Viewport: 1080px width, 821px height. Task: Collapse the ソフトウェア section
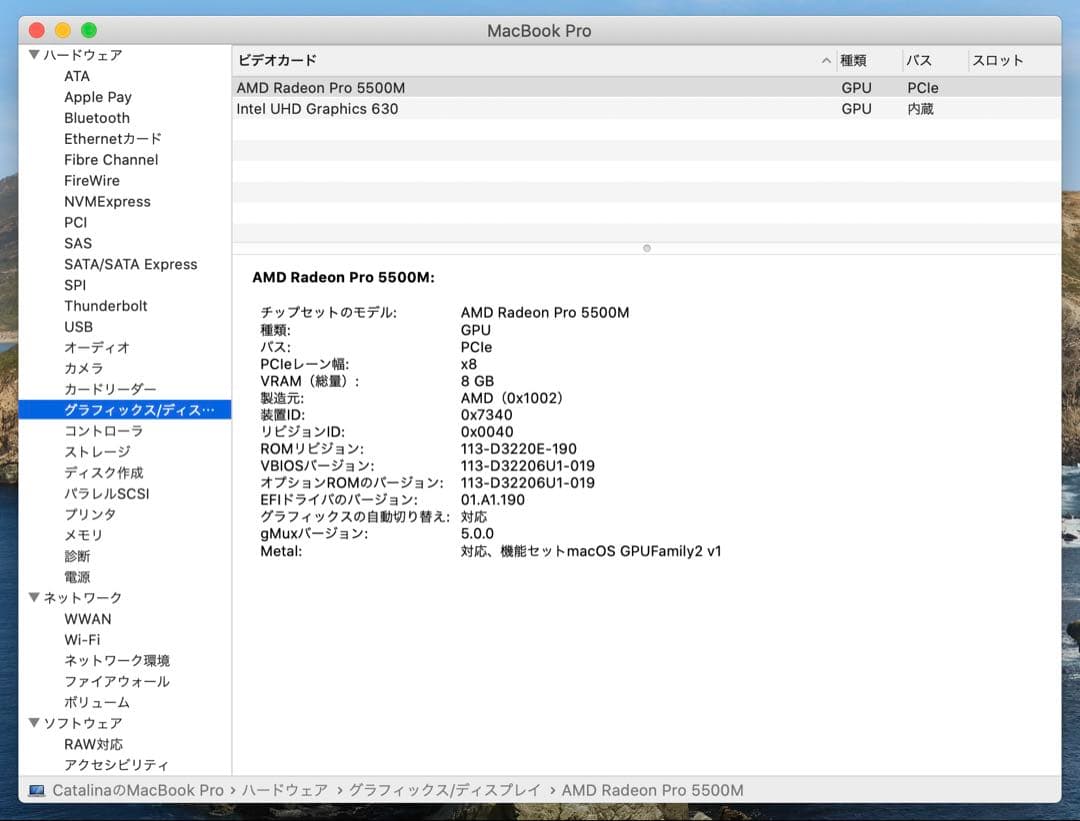coord(34,722)
